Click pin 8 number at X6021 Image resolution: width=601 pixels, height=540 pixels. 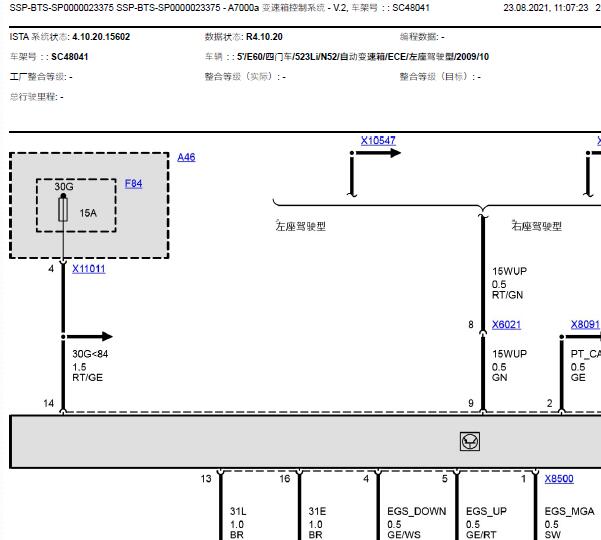pyautogui.click(x=471, y=325)
